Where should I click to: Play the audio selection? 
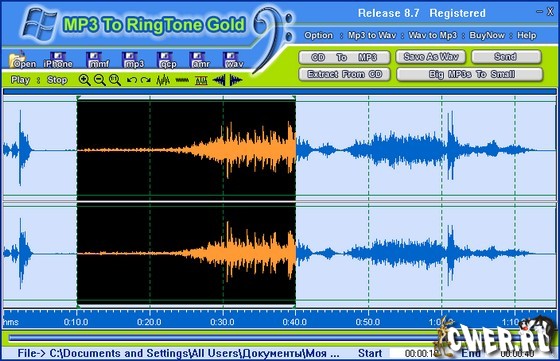click(20, 80)
